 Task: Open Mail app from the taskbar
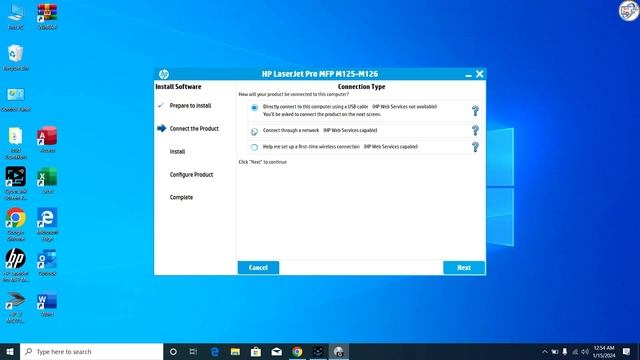(277, 352)
